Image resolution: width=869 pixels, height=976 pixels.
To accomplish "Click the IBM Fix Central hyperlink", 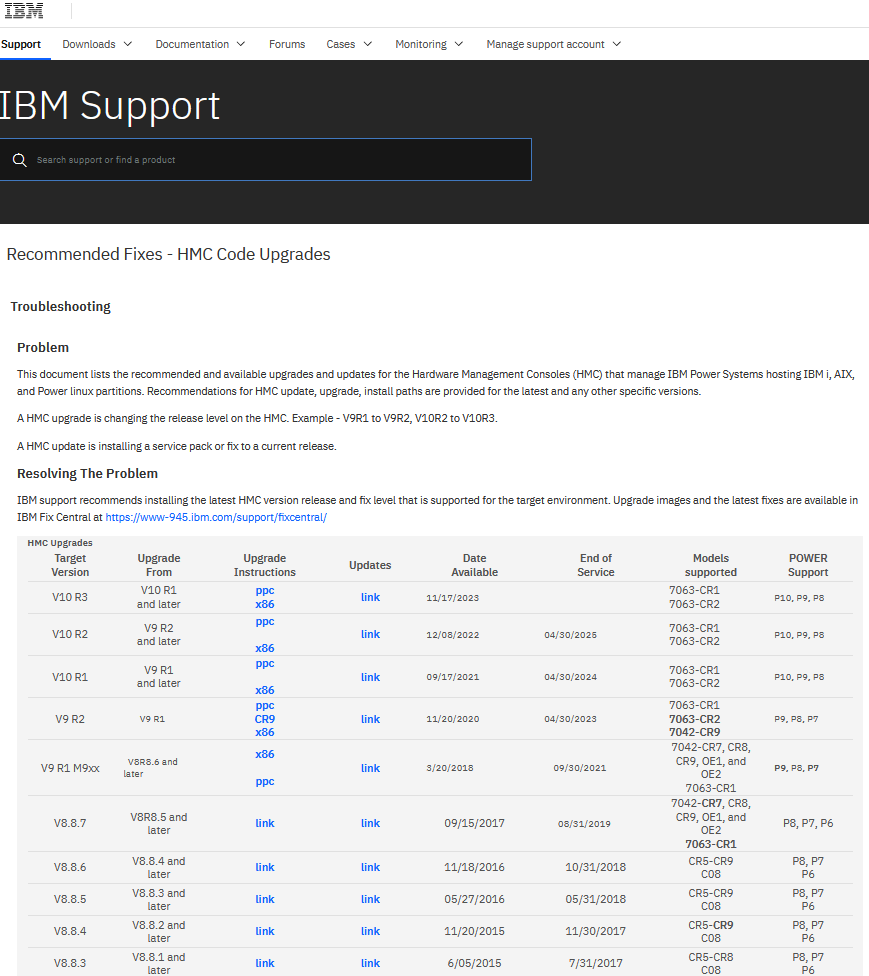I will (216, 517).
